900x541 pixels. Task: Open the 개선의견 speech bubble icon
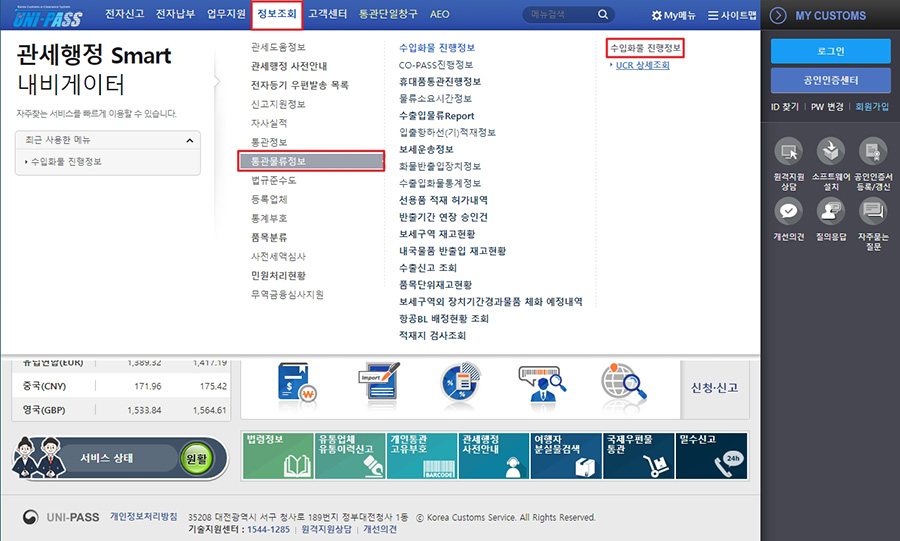789,211
